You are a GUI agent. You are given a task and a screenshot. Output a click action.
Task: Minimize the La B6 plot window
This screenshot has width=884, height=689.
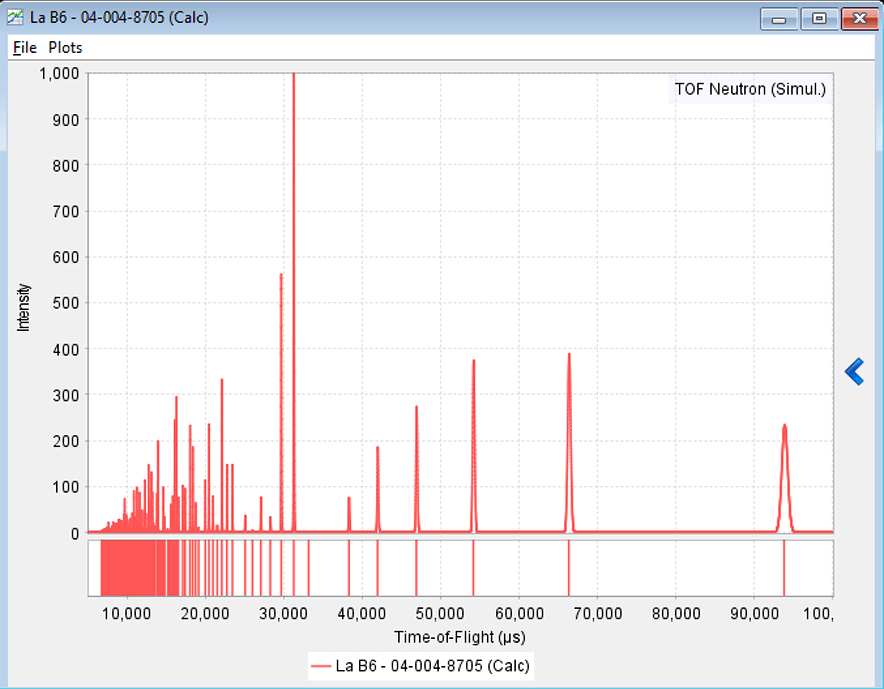(x=779, y=19)
